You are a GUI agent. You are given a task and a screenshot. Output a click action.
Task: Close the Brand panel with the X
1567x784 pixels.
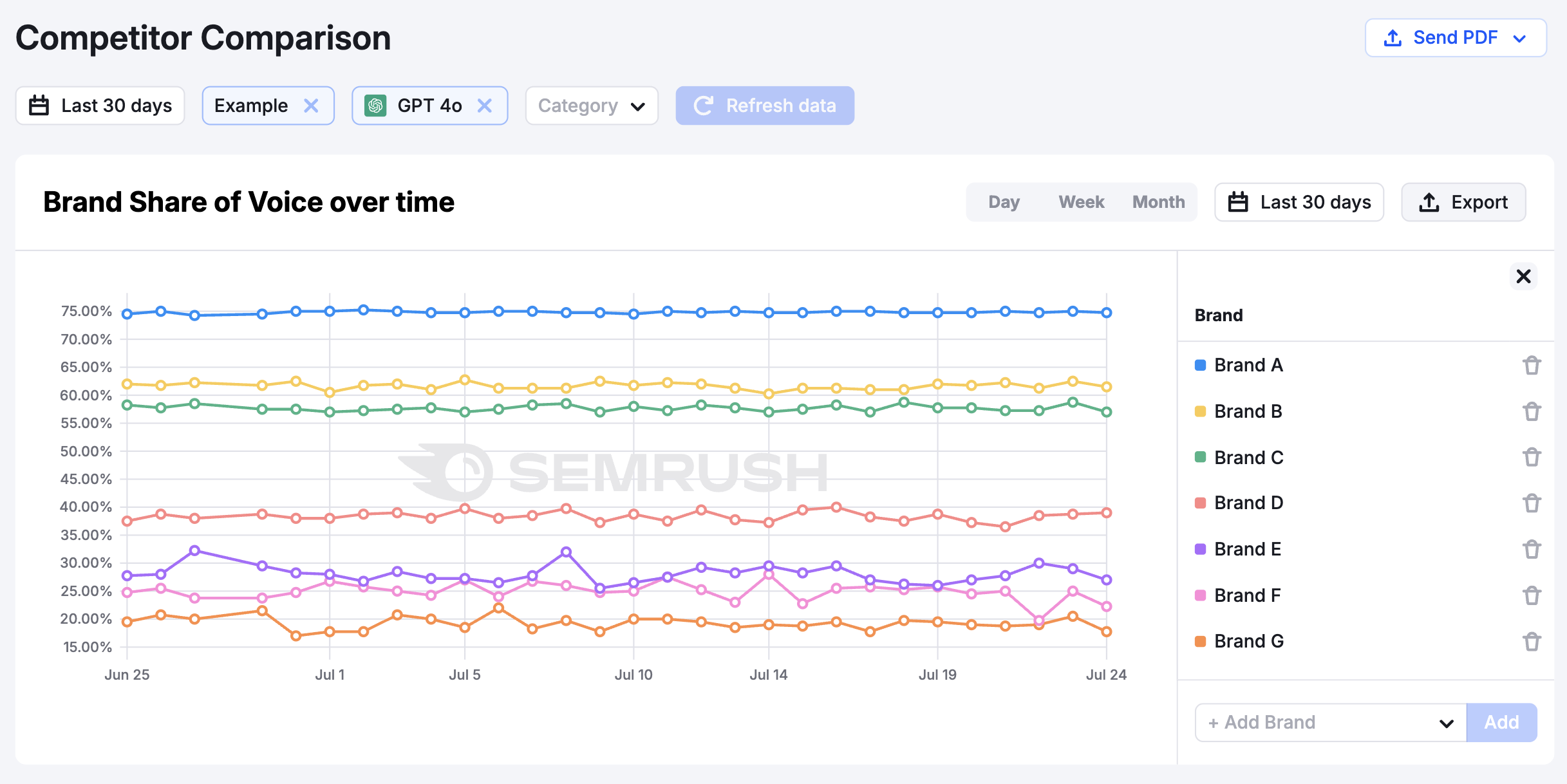[x=1523, y=276]
